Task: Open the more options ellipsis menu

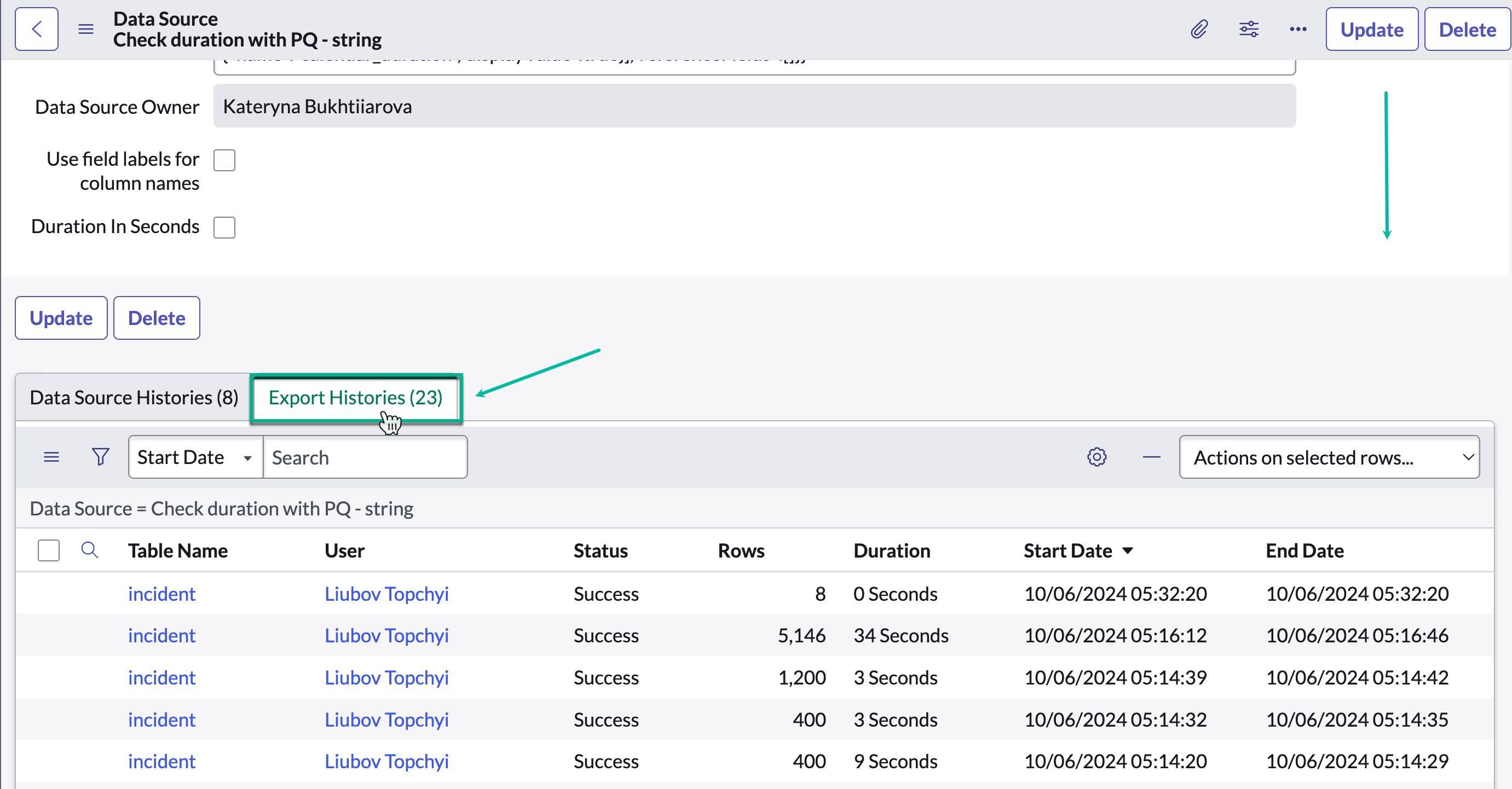Action: point(1298,29)
